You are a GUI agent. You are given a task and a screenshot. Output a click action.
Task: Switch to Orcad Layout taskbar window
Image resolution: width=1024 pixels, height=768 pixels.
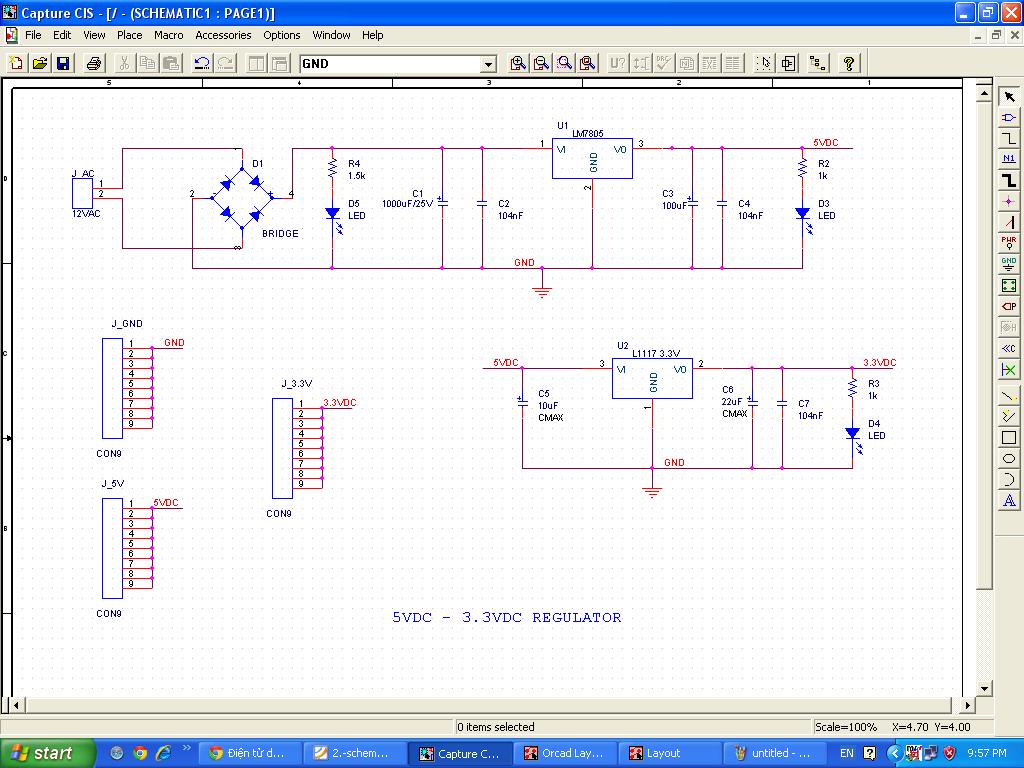[x=565, y=753]
